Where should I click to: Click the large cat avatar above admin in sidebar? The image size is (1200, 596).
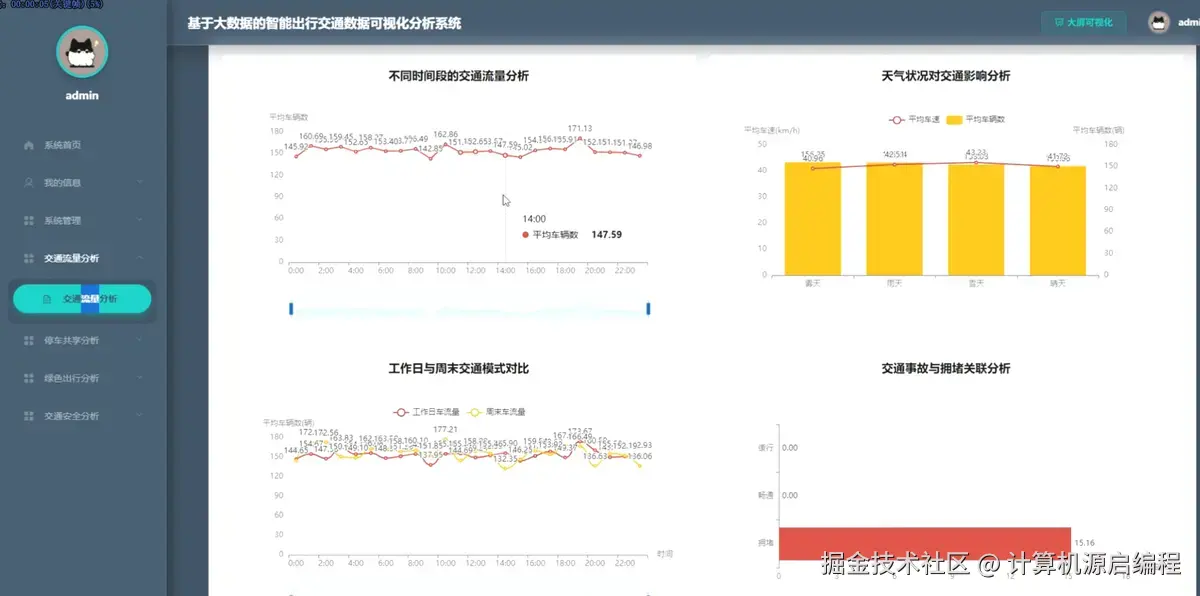[x=82, y=51]
